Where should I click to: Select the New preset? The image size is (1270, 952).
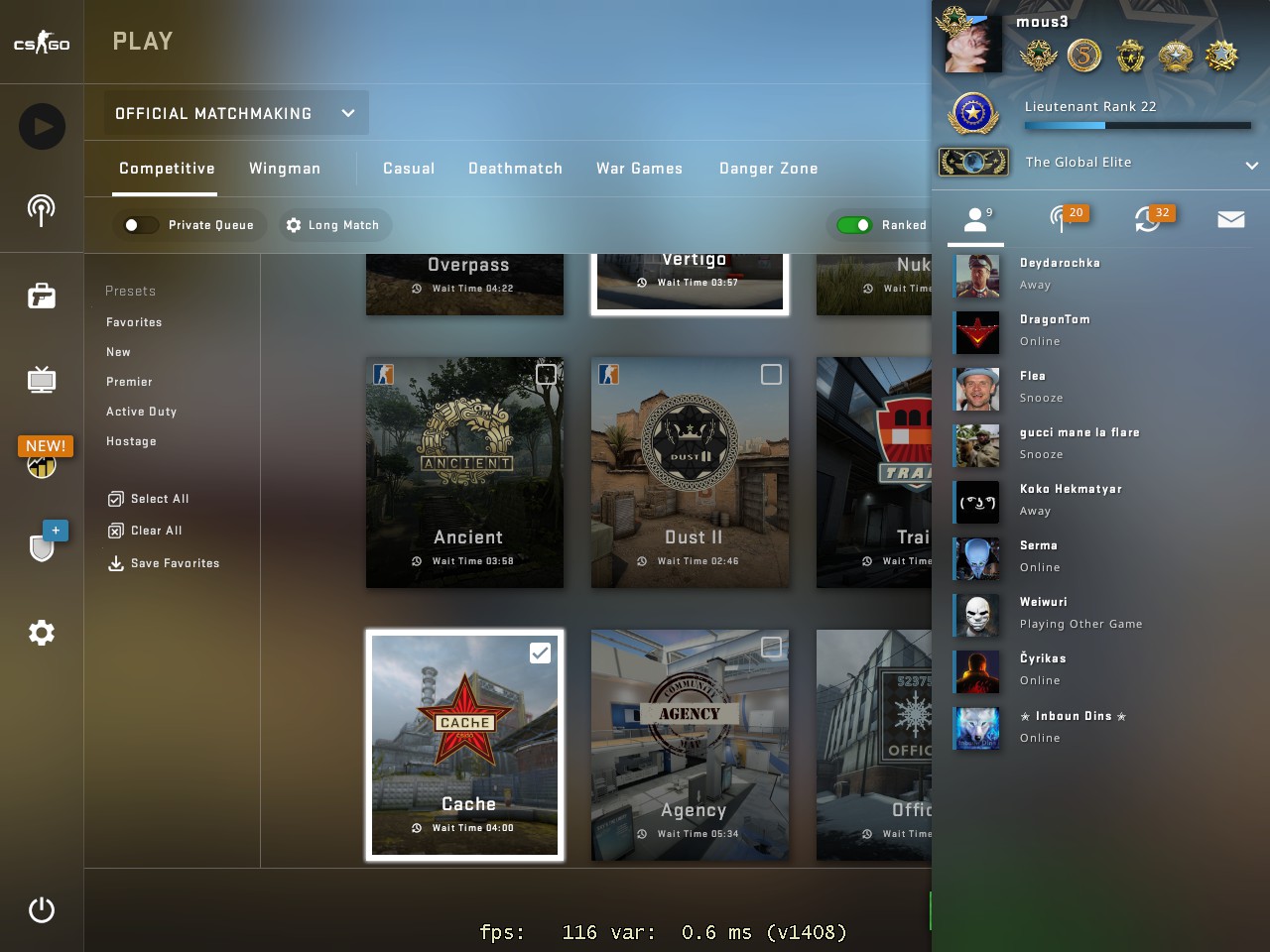point(118,352)
